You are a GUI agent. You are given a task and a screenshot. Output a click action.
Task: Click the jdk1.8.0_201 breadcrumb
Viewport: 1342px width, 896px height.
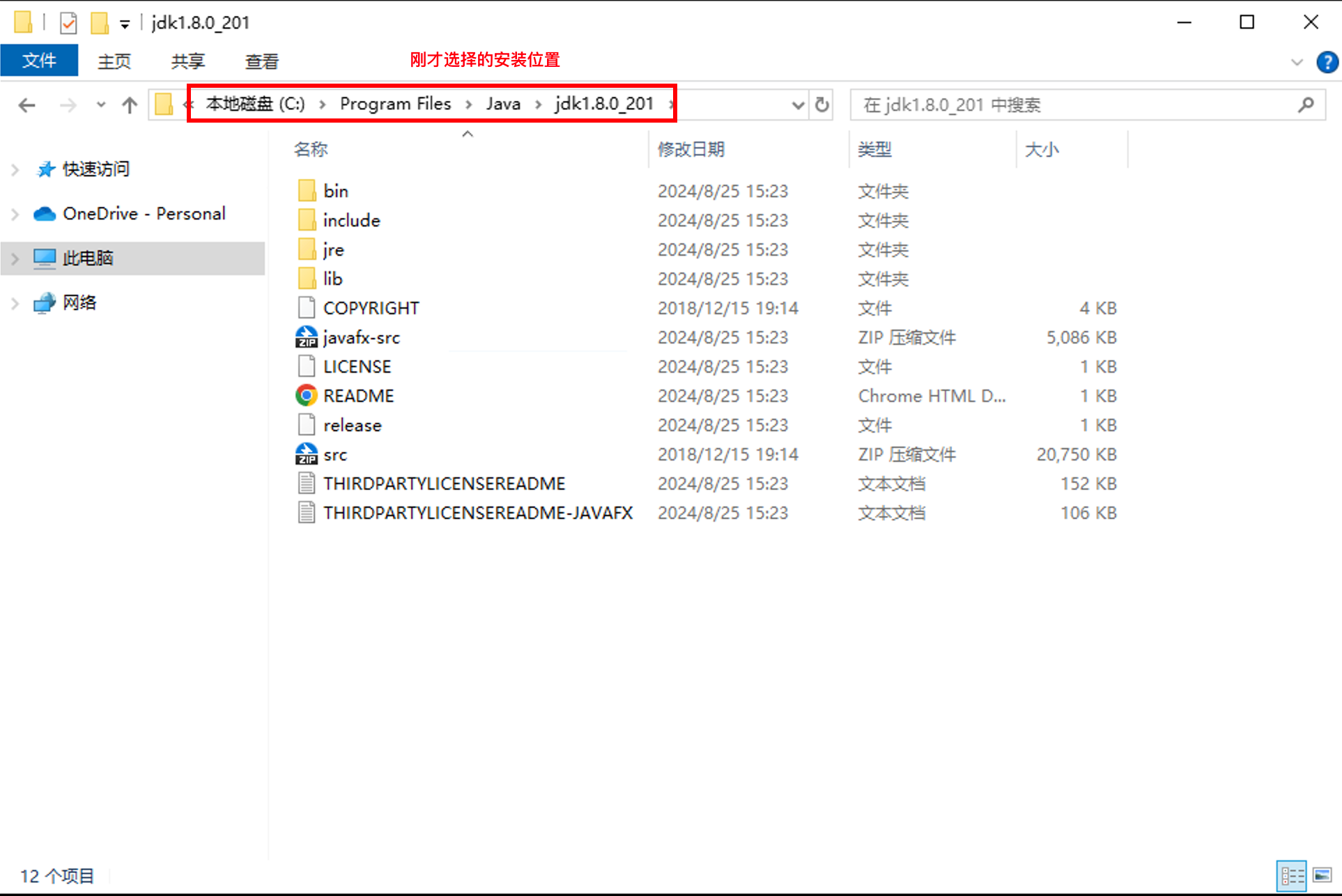tap(604, 104)
